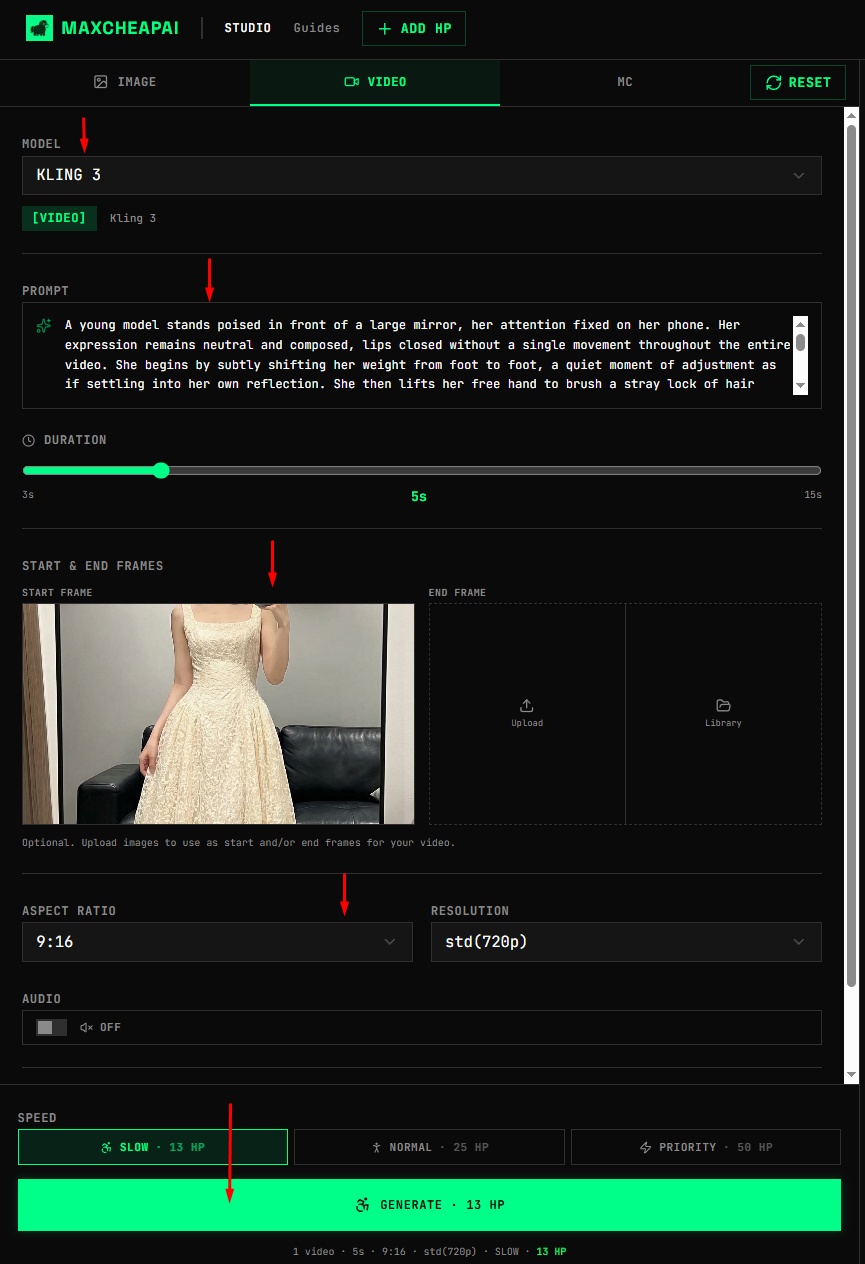Click the MaxCheapAI dinosaur logo
The height and width of the screenshot is (1264, 865).
pyautogui.click(x=38, y=28)
